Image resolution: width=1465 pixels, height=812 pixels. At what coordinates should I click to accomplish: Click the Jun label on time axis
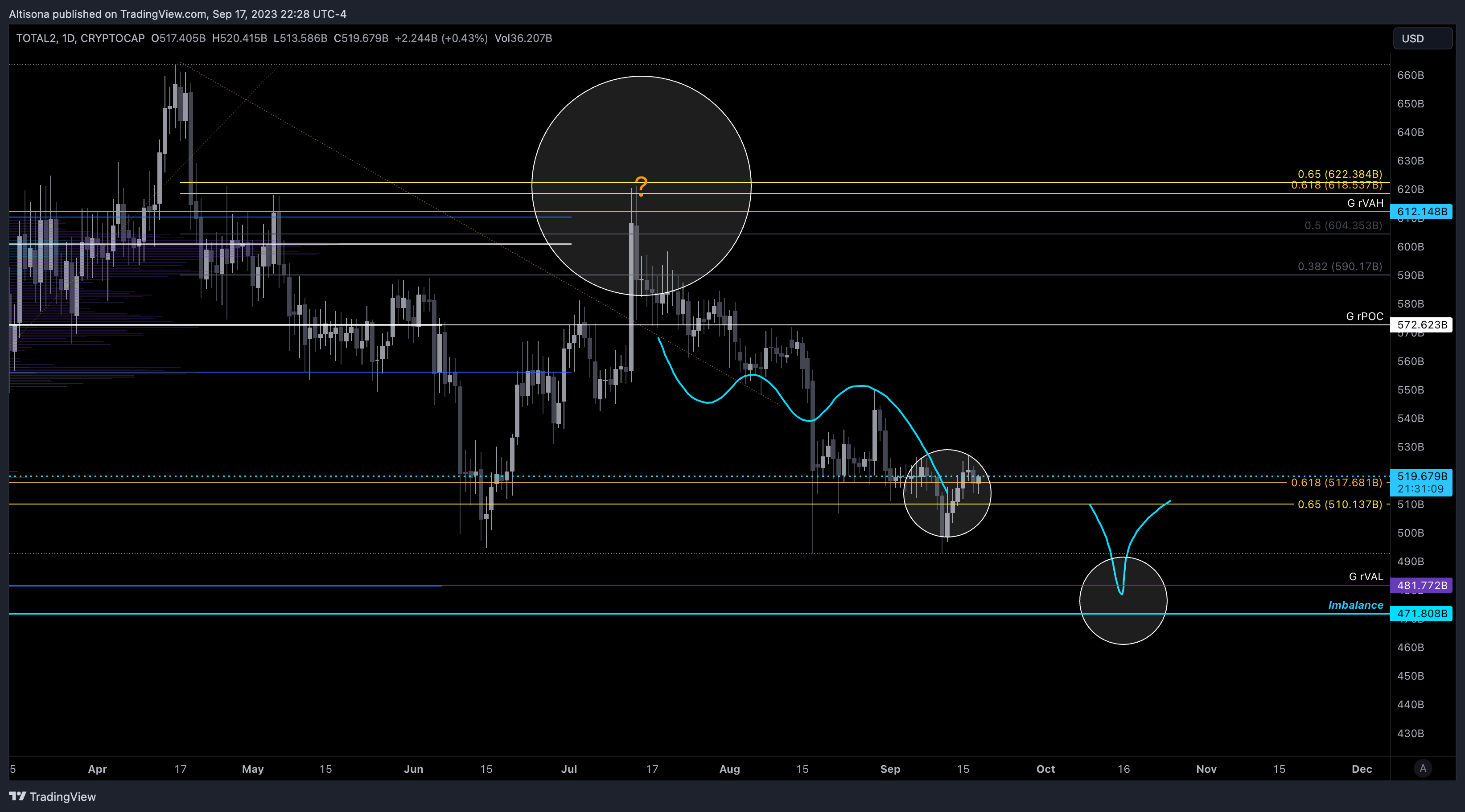[413, 769]
